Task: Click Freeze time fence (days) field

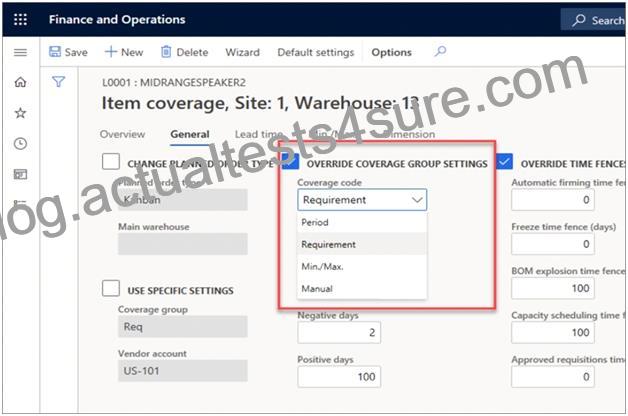Action: click(553, 244)
